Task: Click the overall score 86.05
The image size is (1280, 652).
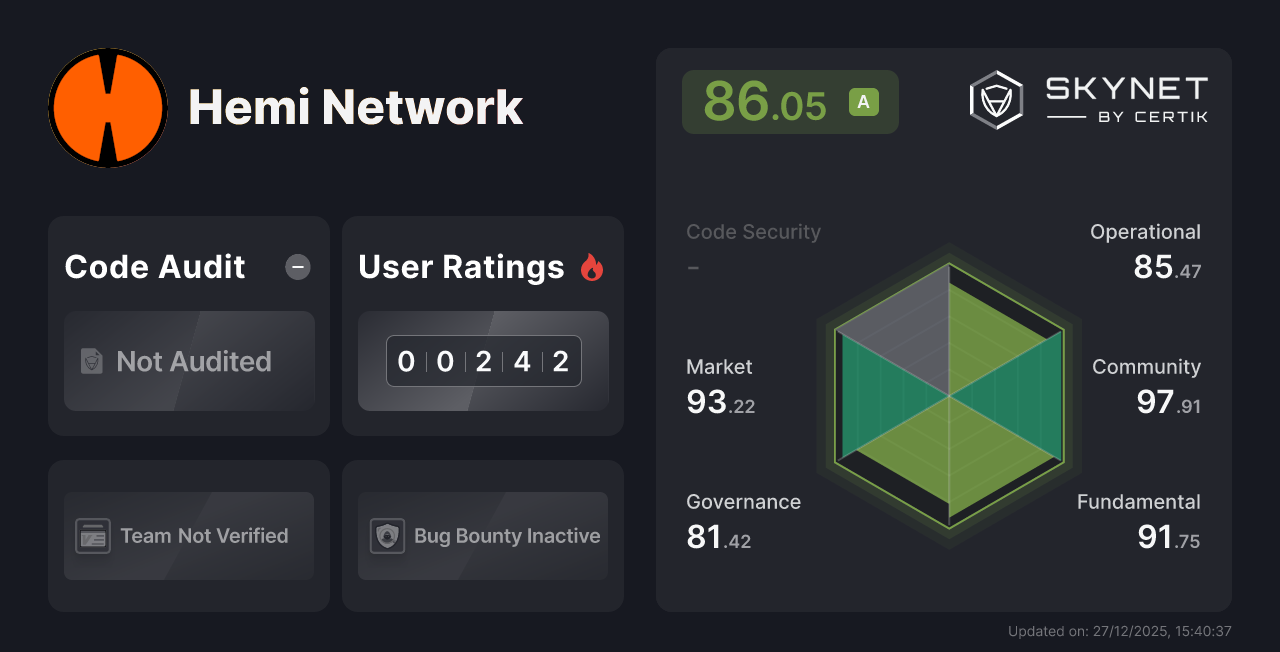Action: point(765,101)
